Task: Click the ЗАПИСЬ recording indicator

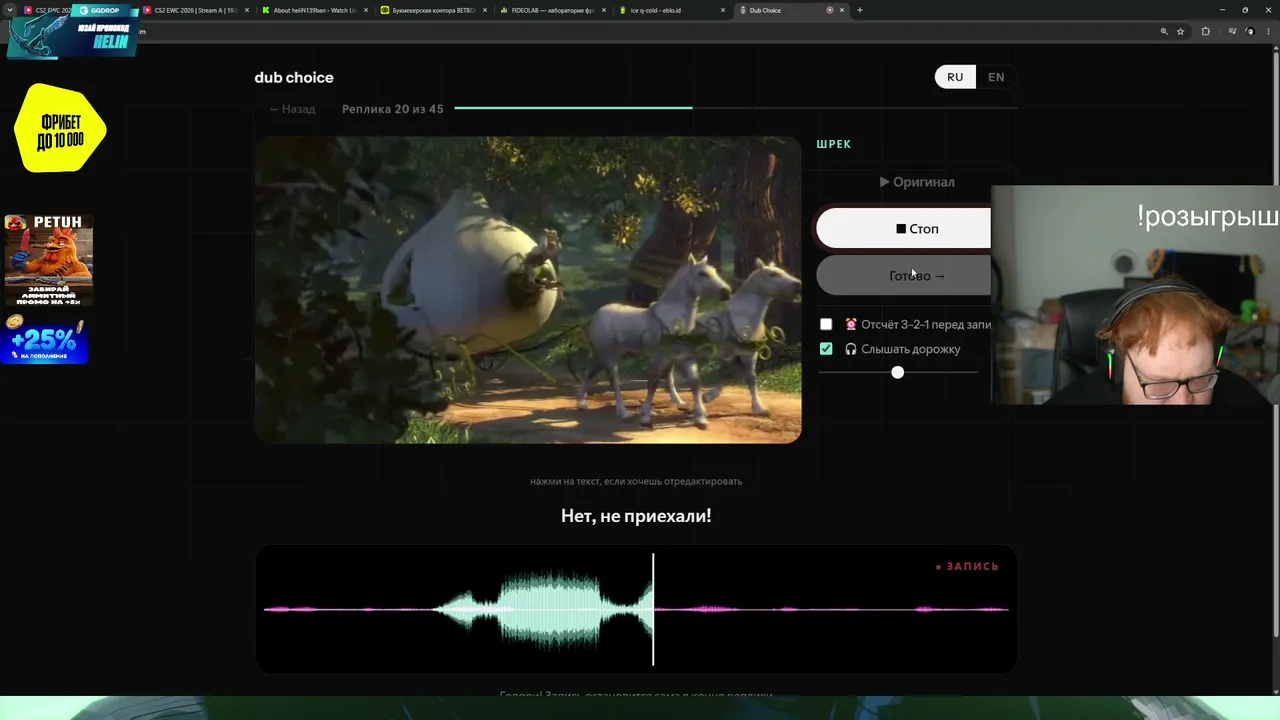Action: [967, 566]
